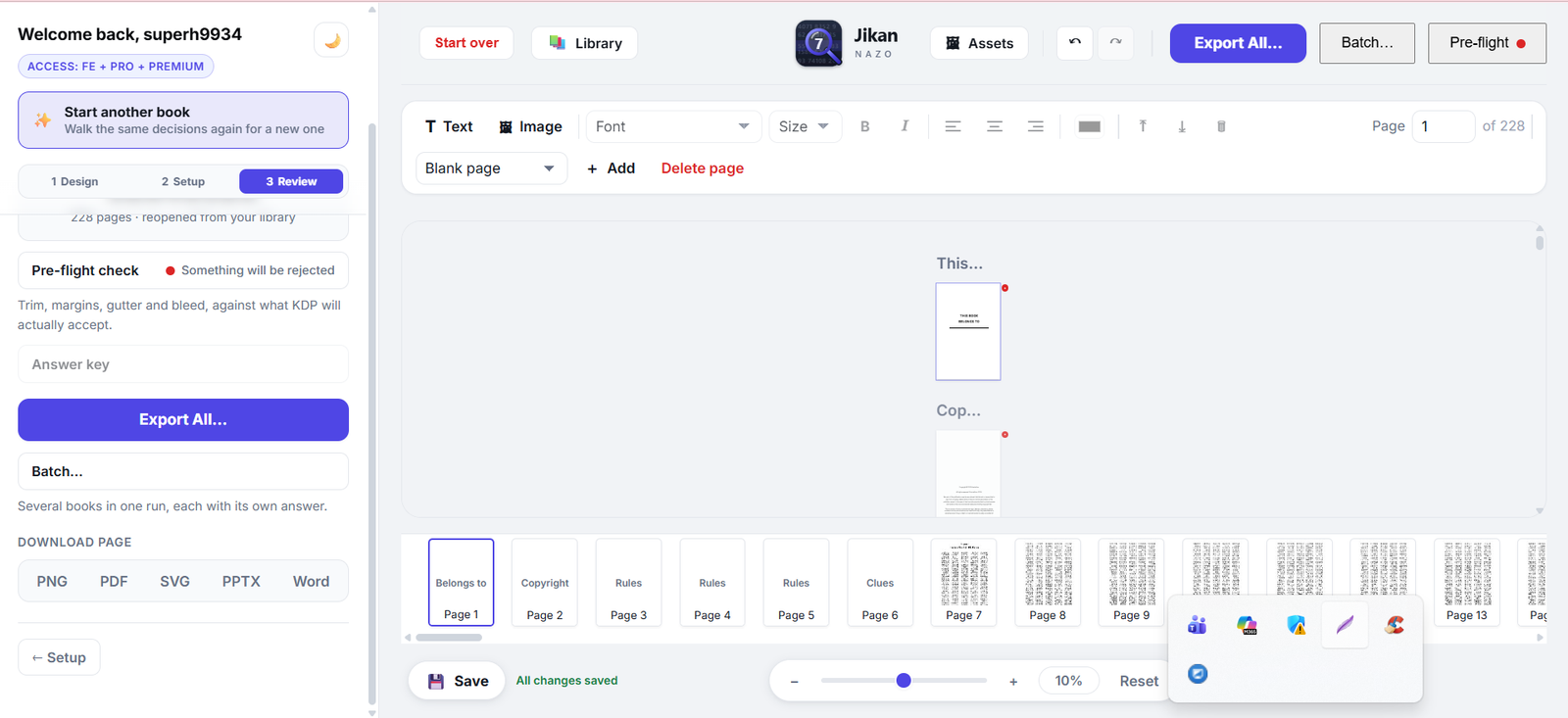The width and height of the screenshot is (1568, 718).
Task: Click the purple feather tray icon
Action: coord(1346,625)
